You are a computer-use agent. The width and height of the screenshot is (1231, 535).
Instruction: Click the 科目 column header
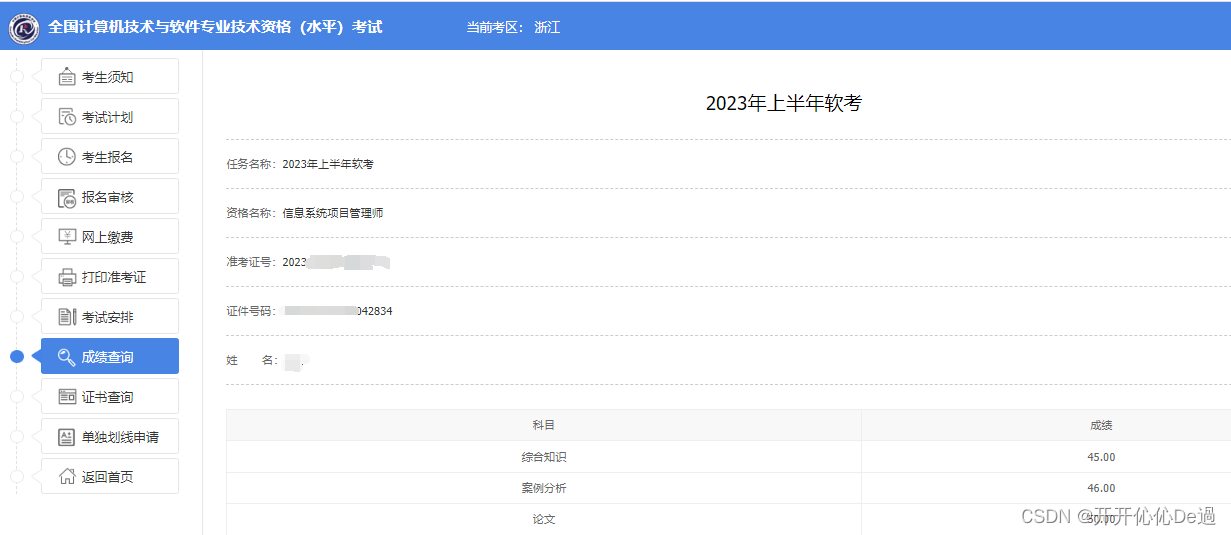(543, 425)
